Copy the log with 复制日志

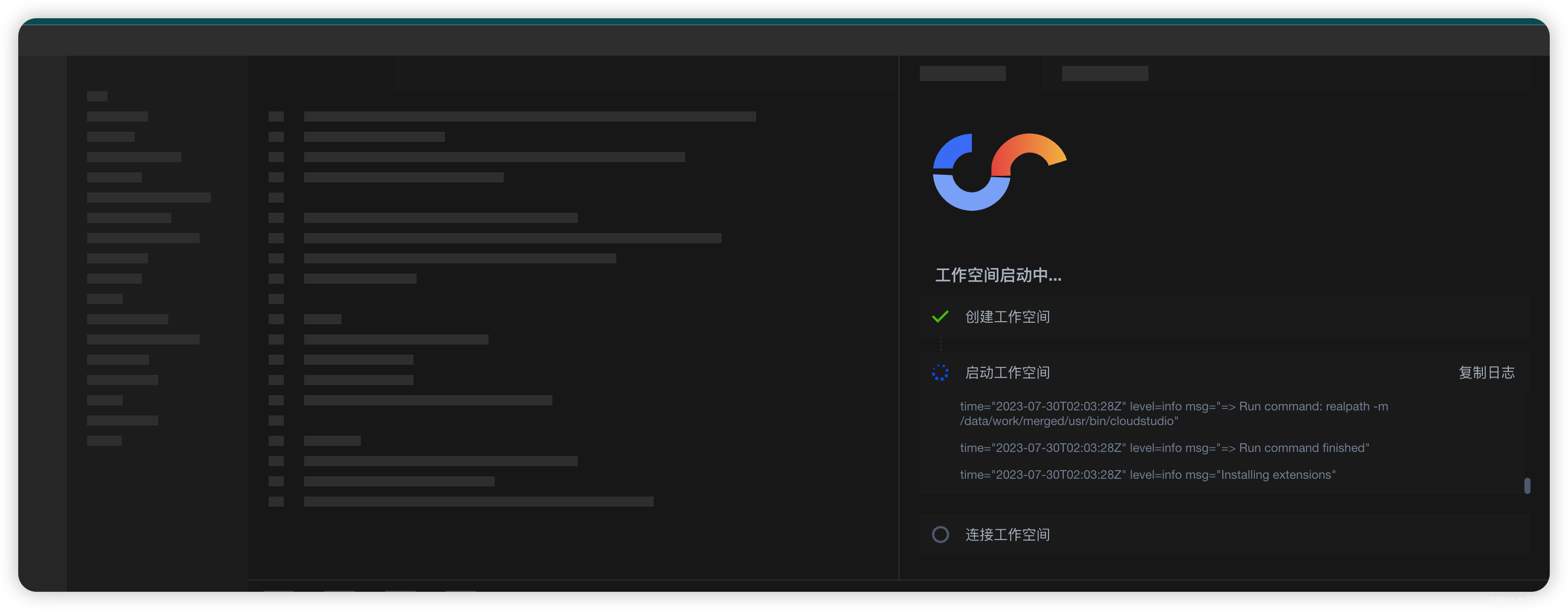(x=1486, y=372)
